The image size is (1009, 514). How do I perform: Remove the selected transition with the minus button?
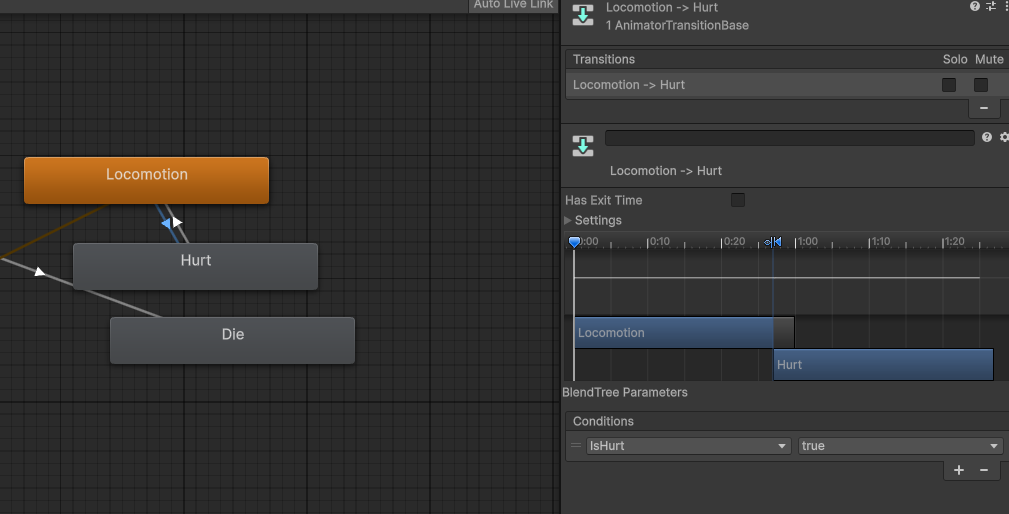pos(983,108)
